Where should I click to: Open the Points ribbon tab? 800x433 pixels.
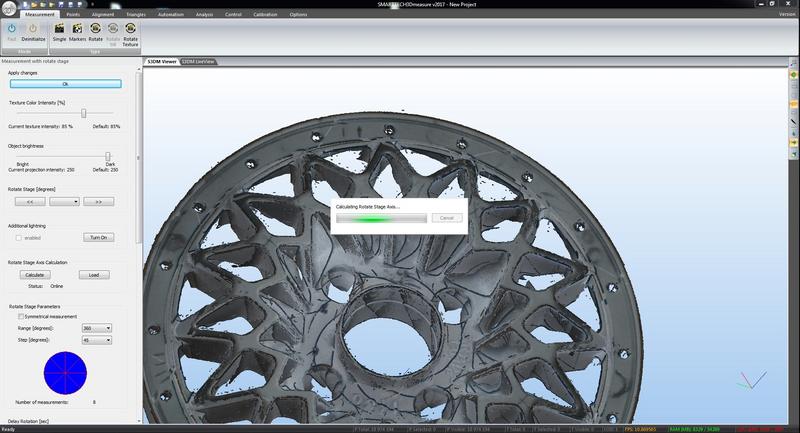coord(73,14)
